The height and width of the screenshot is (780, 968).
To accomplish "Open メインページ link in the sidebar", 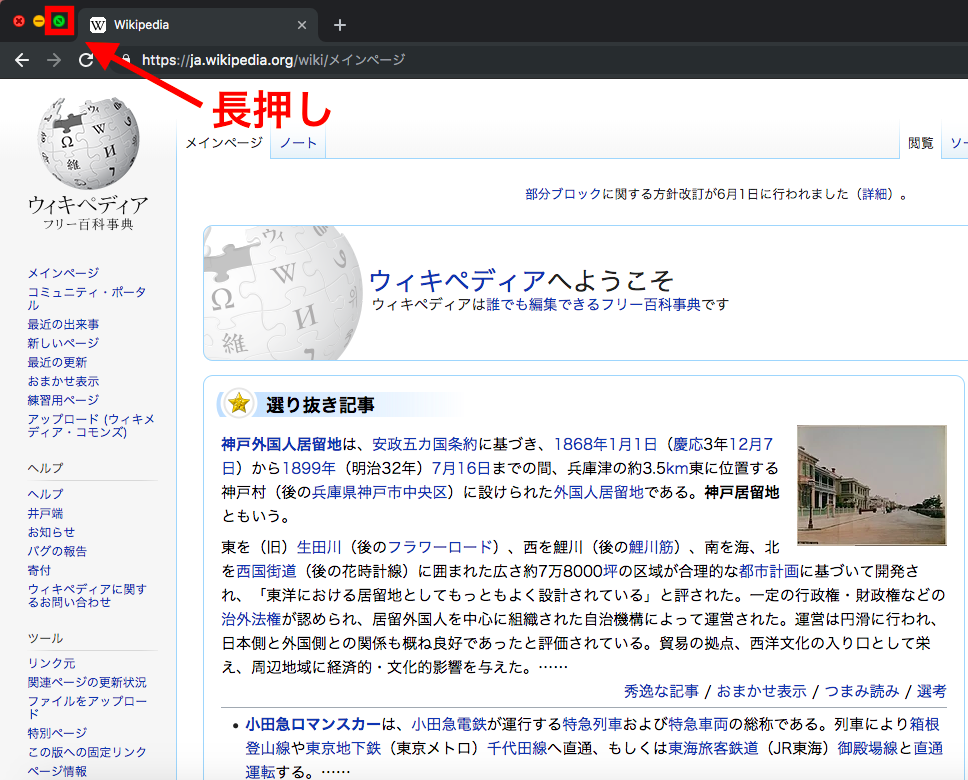I will pyautogui.click(x=63, y=273).
